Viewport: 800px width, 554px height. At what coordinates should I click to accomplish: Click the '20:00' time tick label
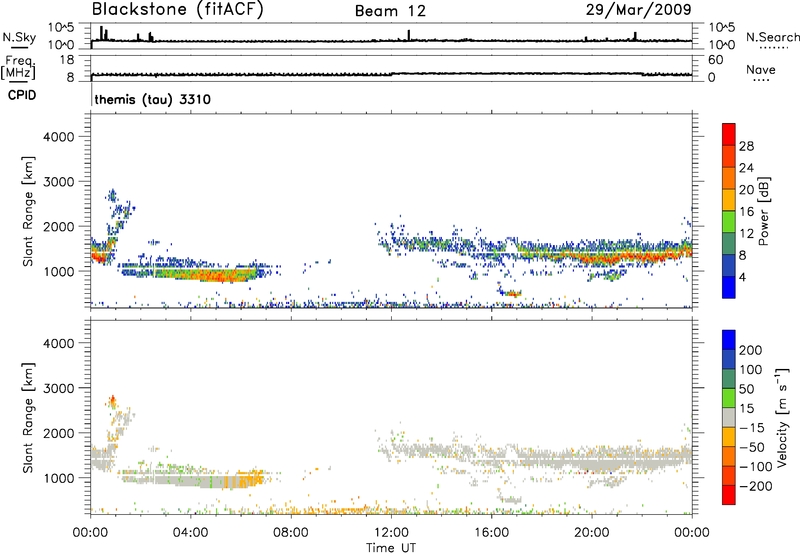click(x=591, y=533)
